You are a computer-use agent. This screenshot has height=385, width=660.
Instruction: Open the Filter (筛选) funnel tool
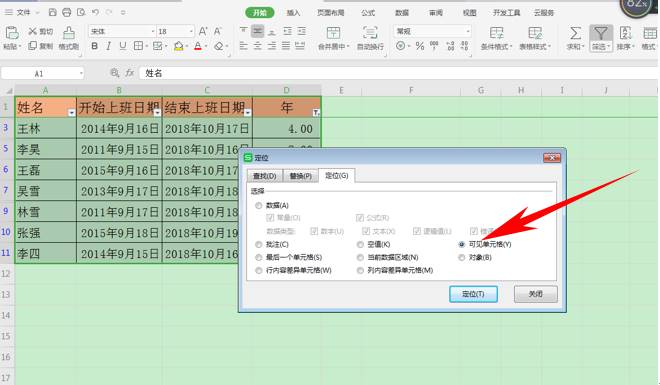[601, 38]
